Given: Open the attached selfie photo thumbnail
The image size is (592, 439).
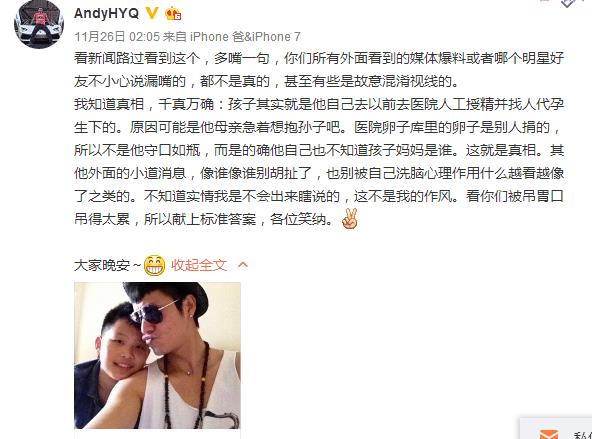Looking at the screenshot, I should 157,355.
